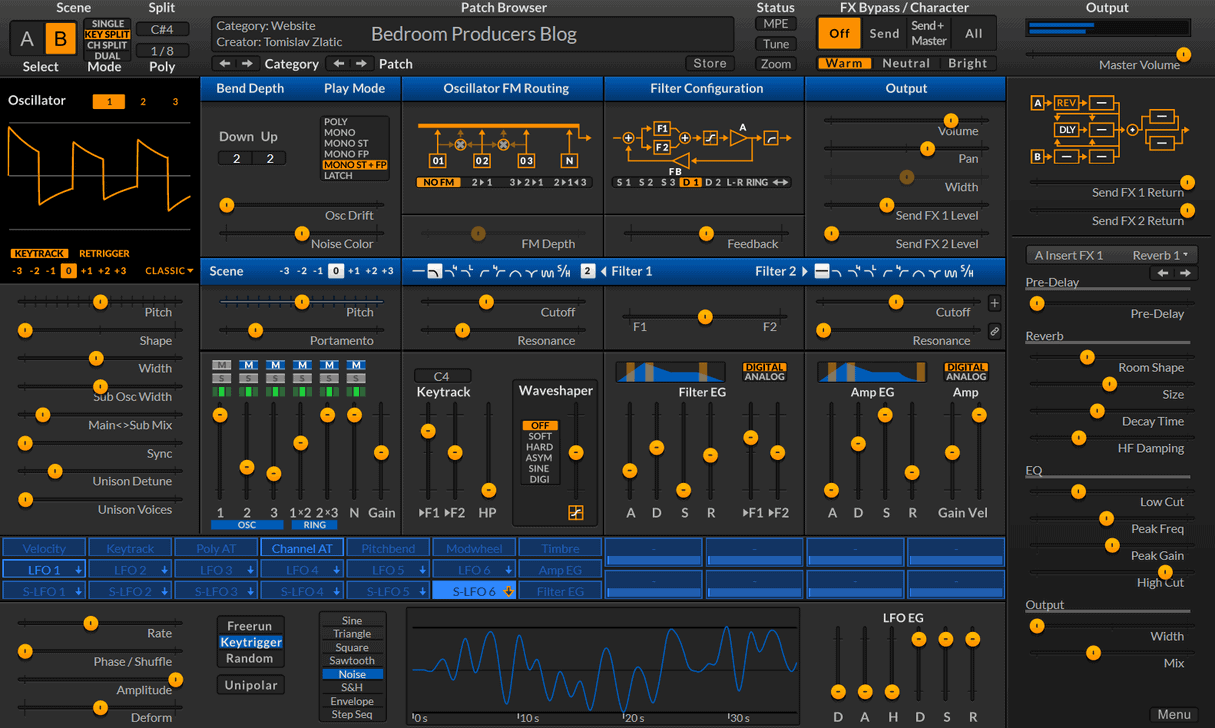Click the patch name Bedroom Producers Blog
Screen dimensions: 1215x728
(473, 34)
